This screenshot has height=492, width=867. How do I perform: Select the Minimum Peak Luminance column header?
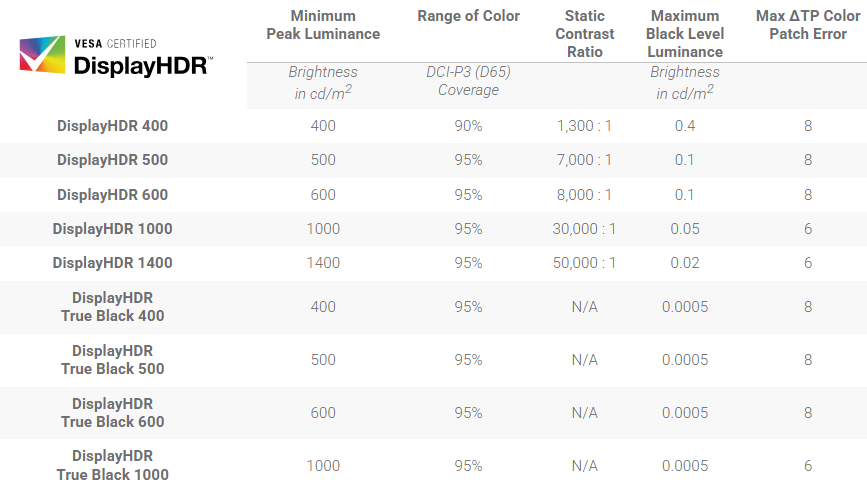[323, 25]
